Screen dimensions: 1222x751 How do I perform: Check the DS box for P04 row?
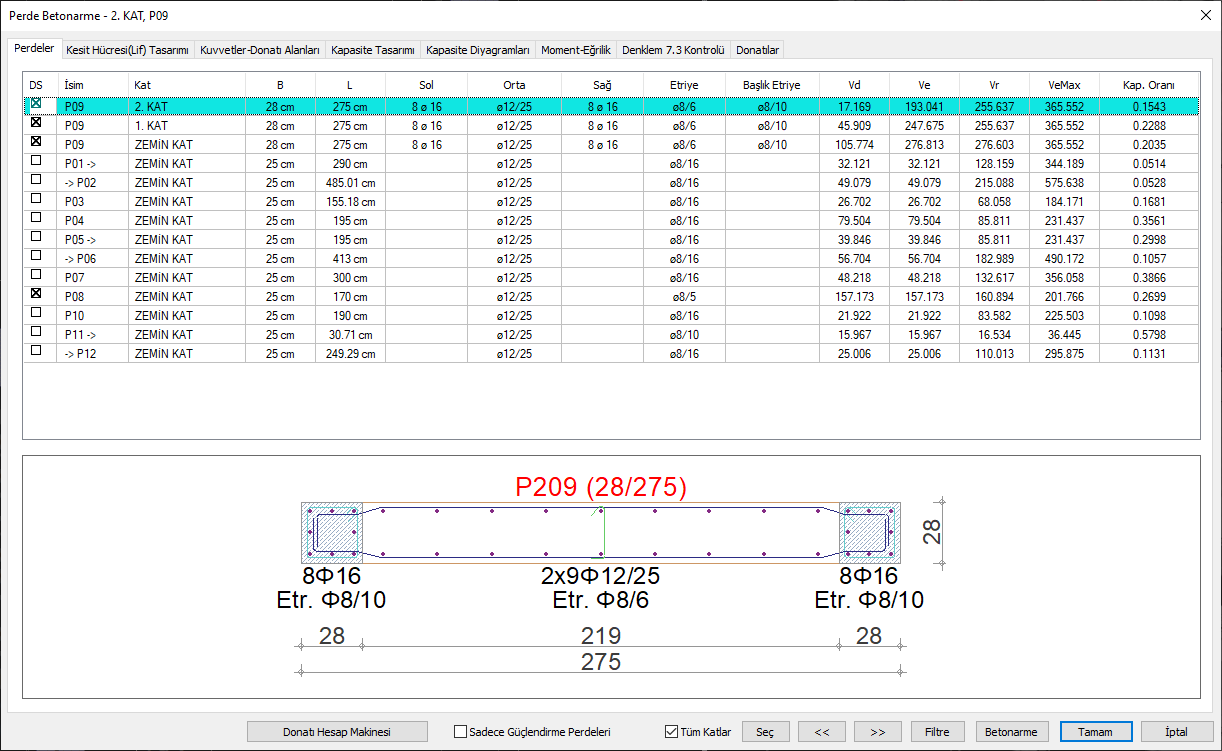click(36, 217)
